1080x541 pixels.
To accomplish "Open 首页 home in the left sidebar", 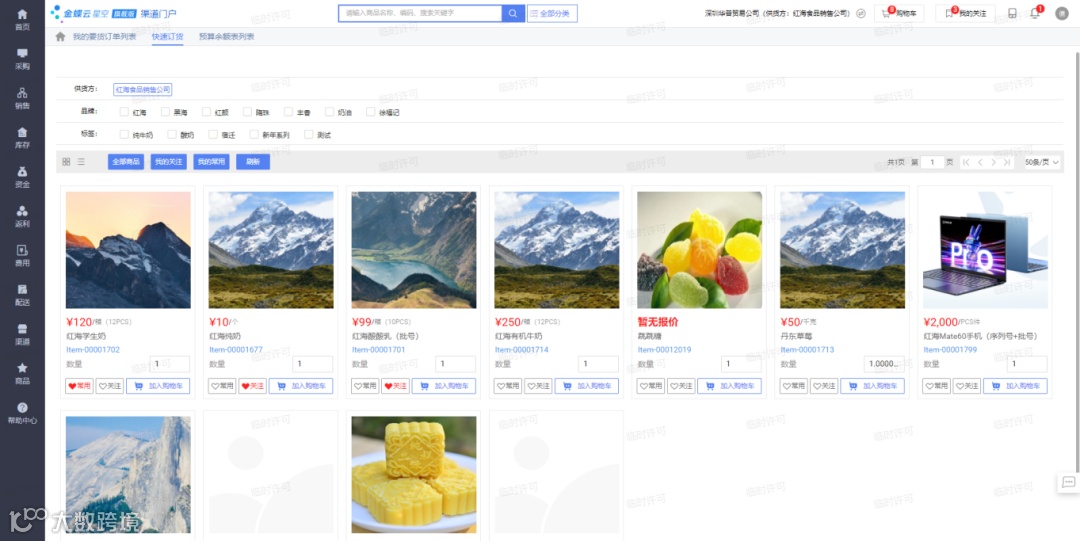I will 22,19.
